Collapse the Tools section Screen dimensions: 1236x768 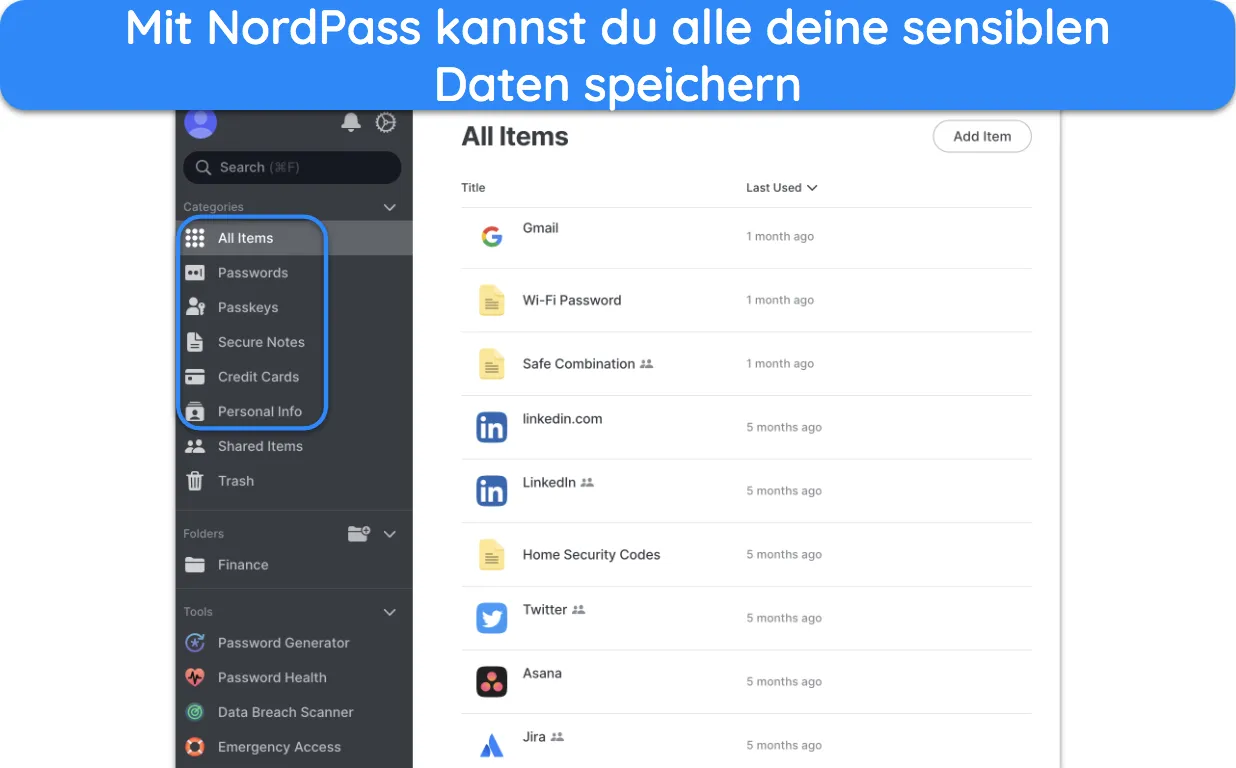390,612
